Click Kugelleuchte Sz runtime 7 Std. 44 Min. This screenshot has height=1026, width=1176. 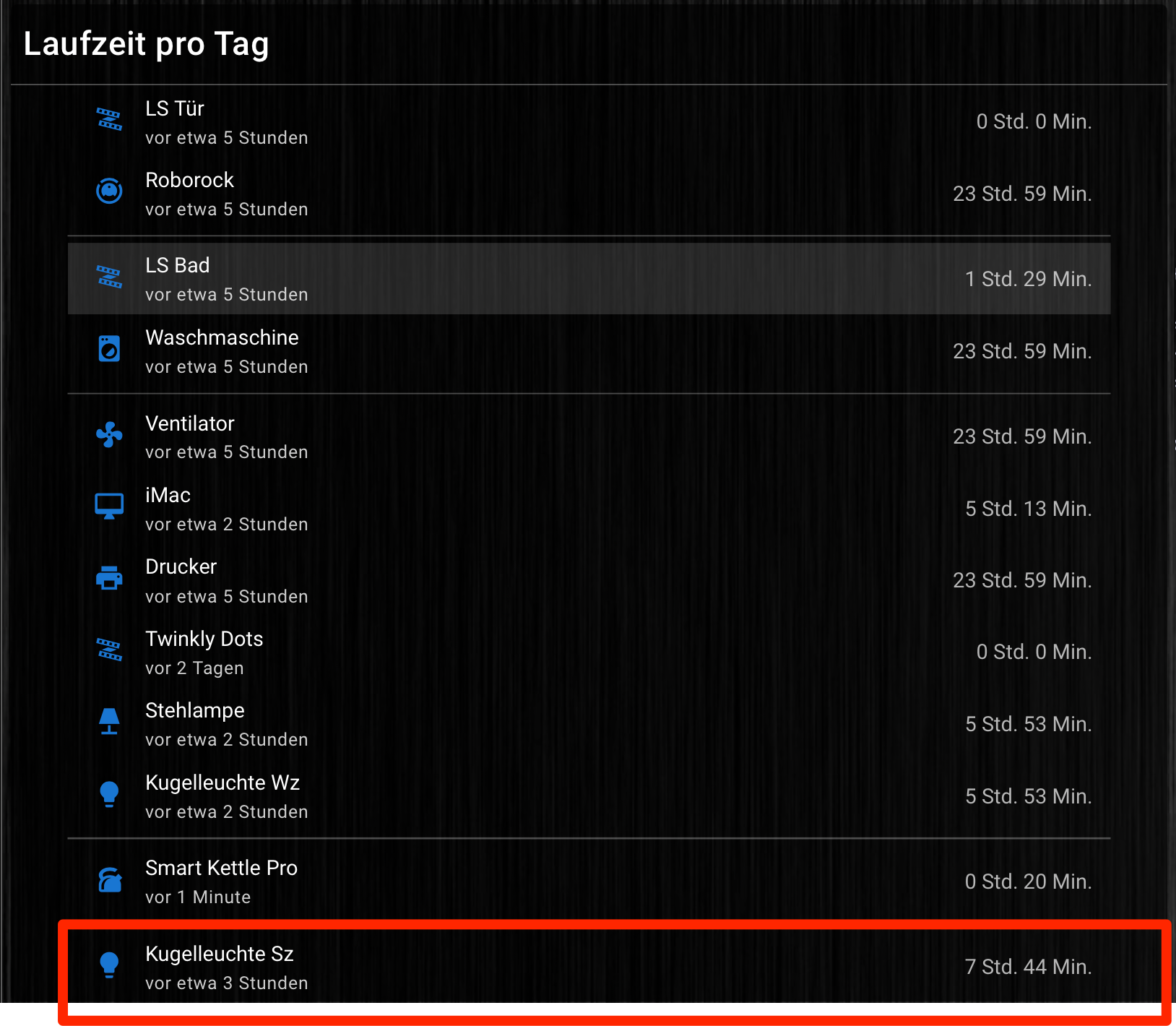(1027, 967)
